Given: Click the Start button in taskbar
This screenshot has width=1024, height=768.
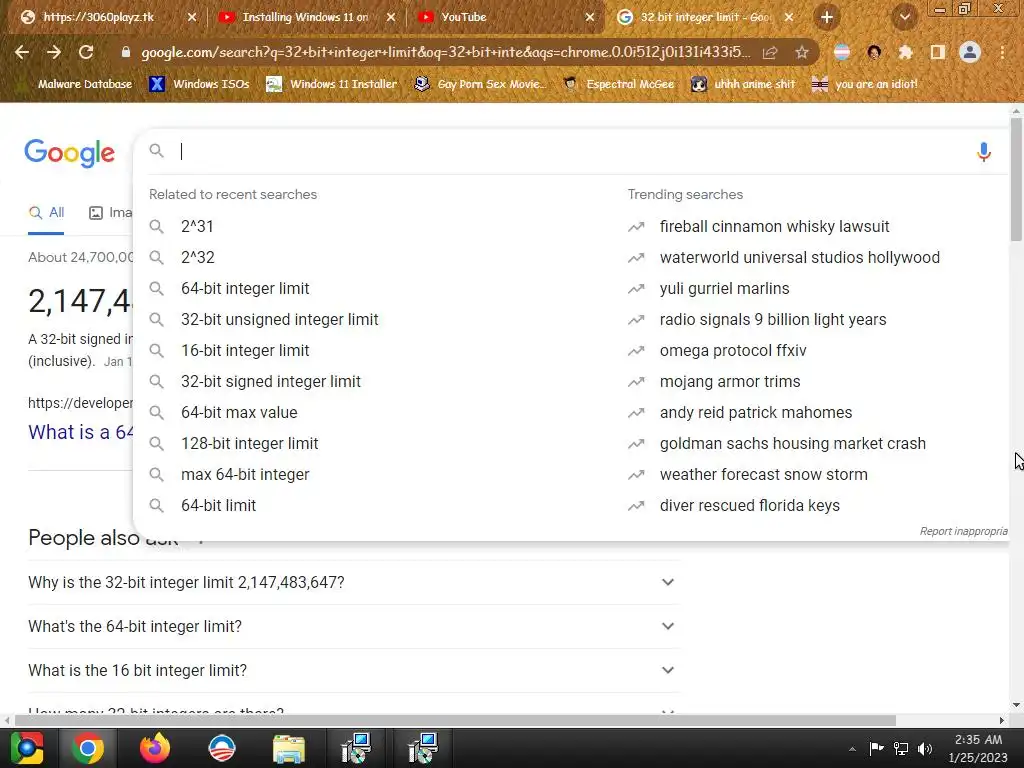Looking at the screenshot, I should [26, 748].
